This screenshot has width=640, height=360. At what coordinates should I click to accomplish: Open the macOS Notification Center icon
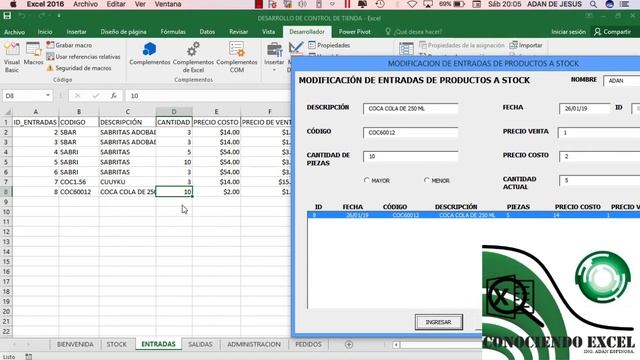coord(625,4)
